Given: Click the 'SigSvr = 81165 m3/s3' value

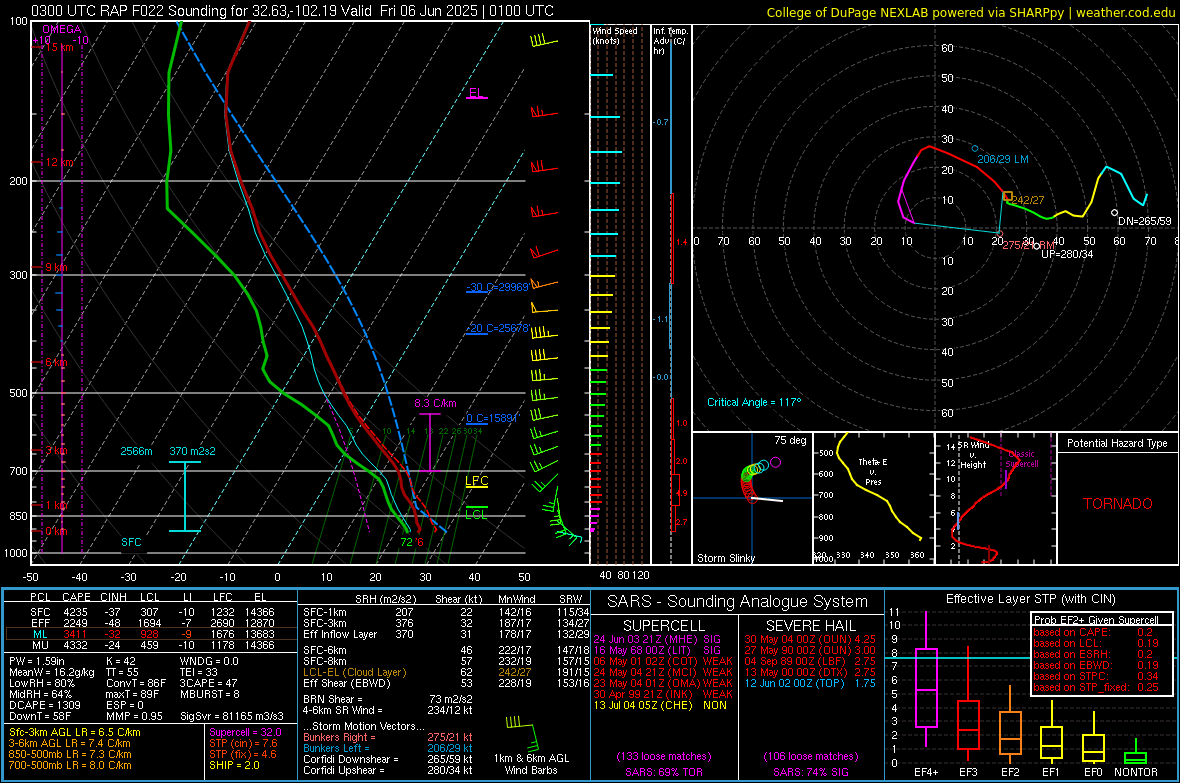Looking at the screenshot, I should pos(232,716).
